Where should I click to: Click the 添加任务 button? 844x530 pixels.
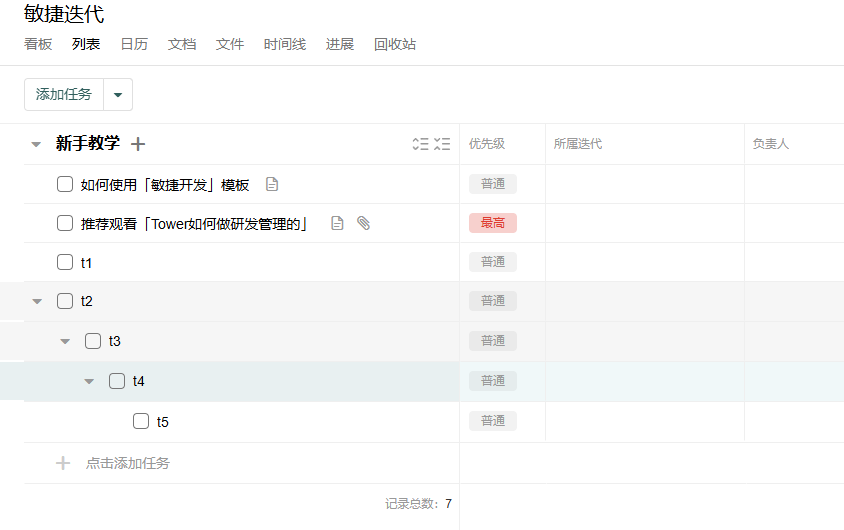[x=64, y=95]
